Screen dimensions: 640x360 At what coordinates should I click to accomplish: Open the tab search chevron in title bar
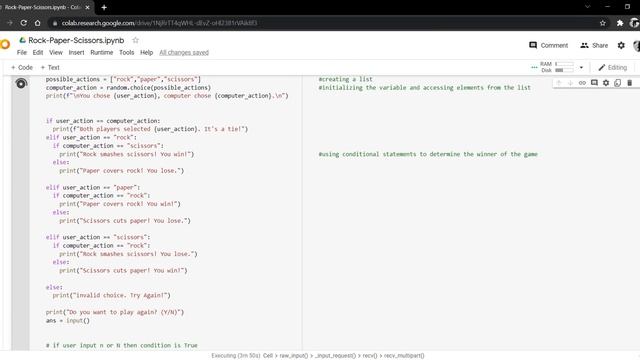587,7
